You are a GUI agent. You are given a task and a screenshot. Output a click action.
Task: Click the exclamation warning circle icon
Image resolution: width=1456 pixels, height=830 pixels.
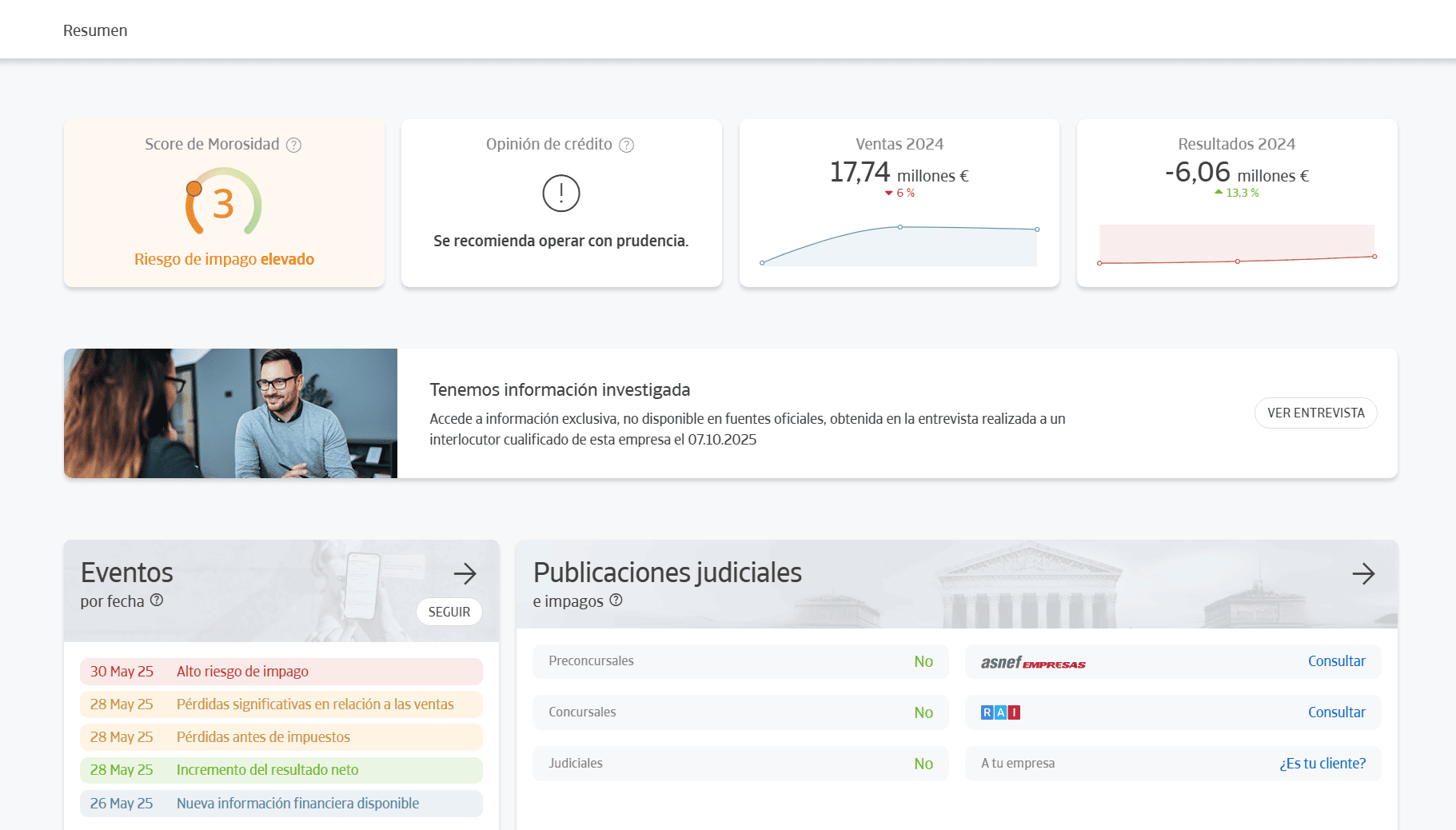point(560,194)
